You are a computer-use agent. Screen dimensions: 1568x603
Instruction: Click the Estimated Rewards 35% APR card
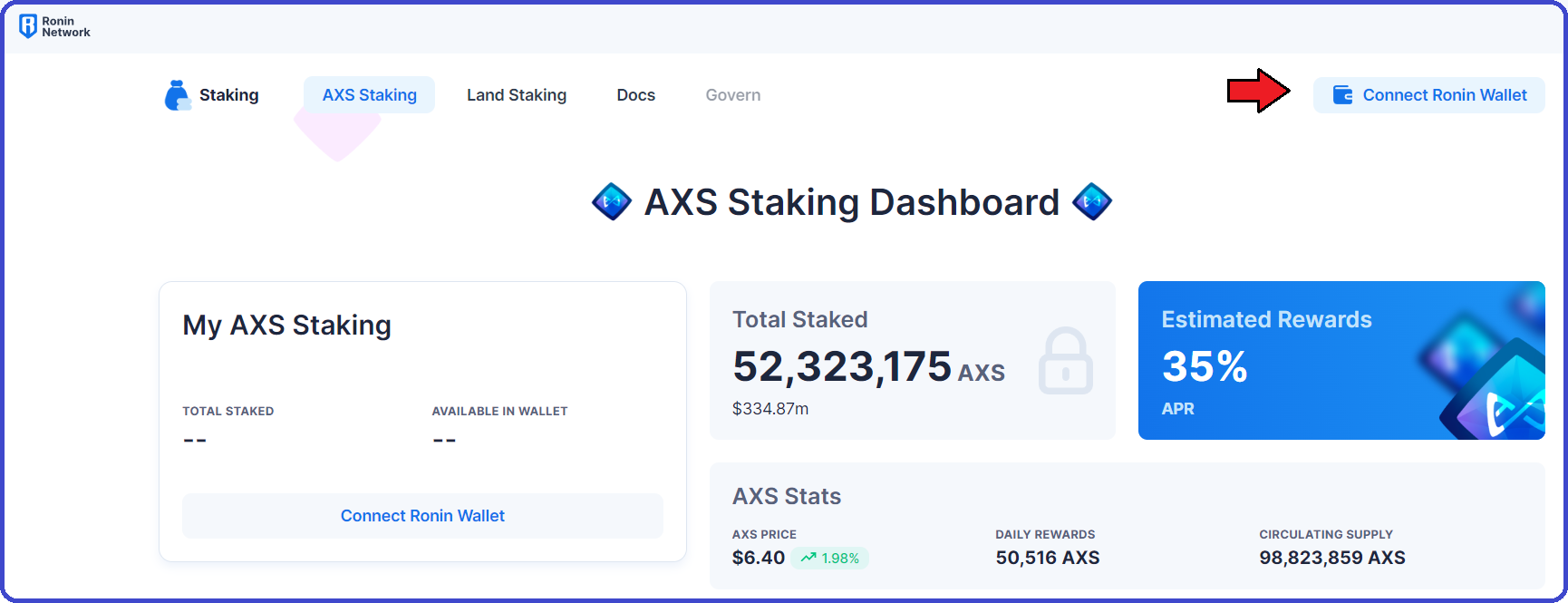(1341, 360)
